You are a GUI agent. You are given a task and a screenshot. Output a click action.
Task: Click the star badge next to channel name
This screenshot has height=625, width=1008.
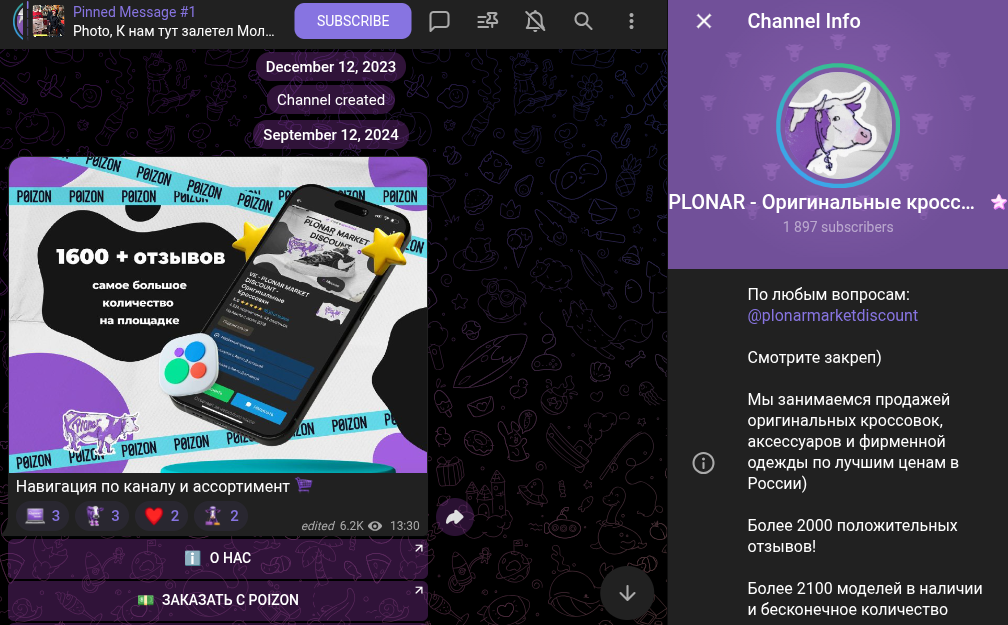[998, 203]
